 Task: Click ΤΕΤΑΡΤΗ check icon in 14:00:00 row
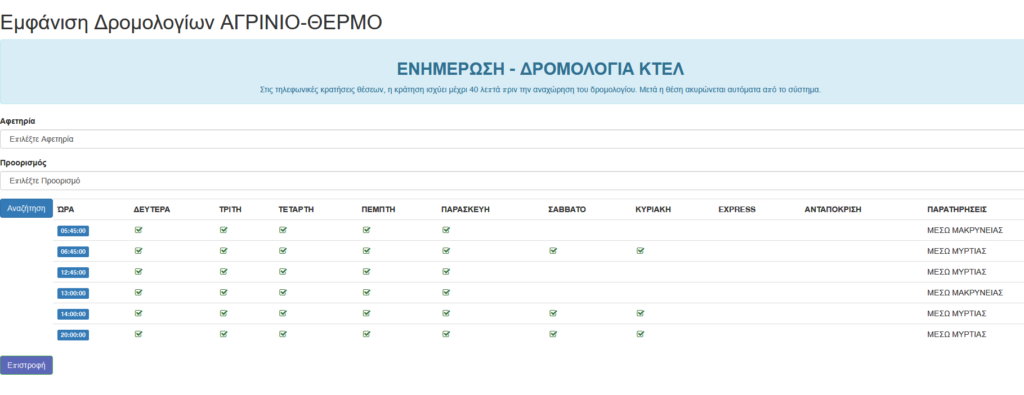tap(283, 313)
